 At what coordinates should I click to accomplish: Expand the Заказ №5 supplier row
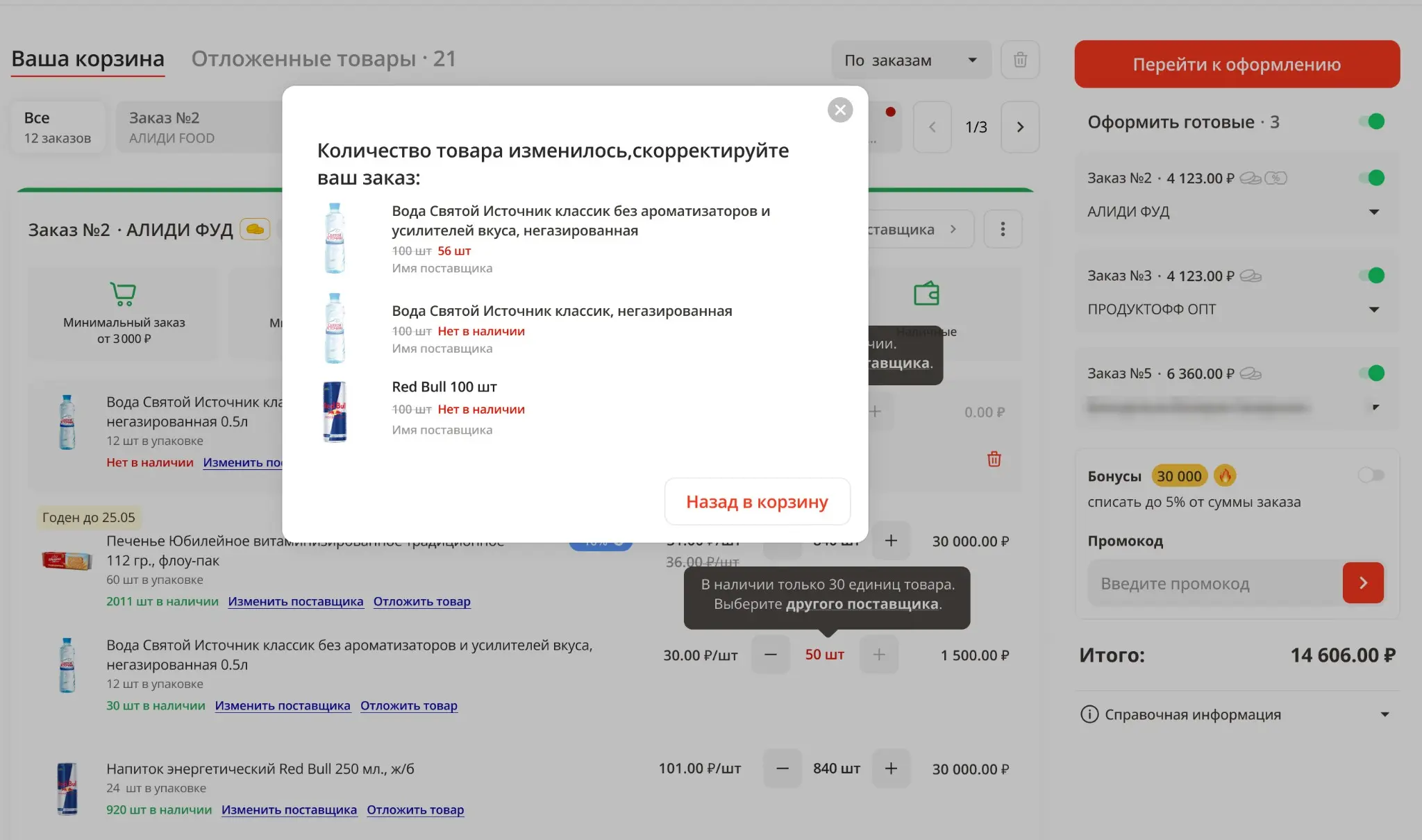coord(1375,407)
